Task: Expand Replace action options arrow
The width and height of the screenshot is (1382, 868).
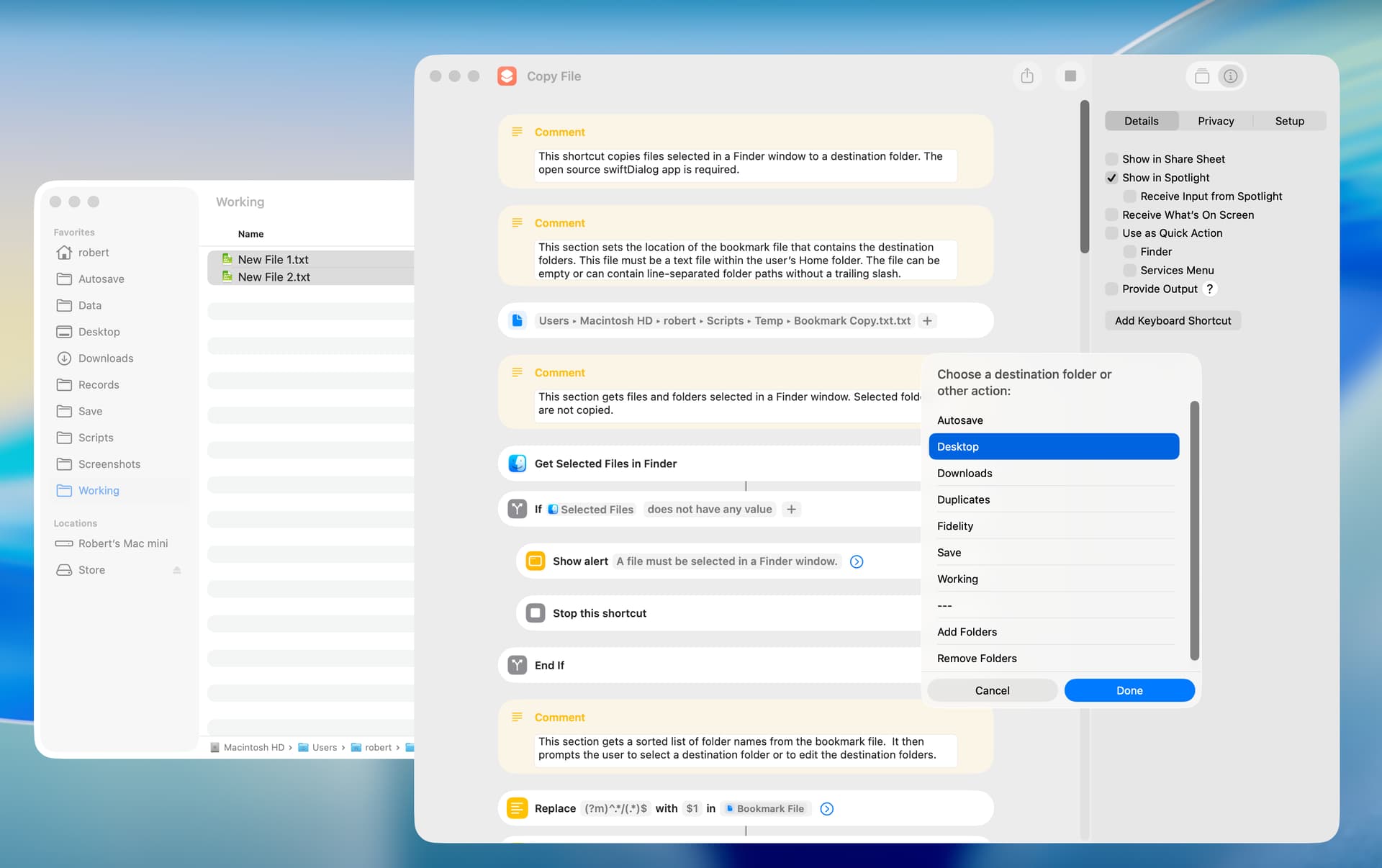Action: pyautogui.click(x=827, y=809)
